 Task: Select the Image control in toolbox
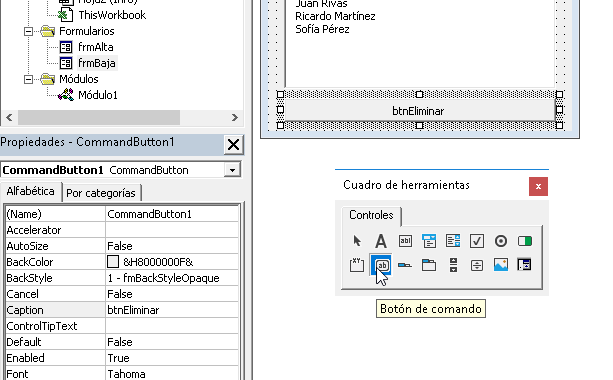pos(501,265)
